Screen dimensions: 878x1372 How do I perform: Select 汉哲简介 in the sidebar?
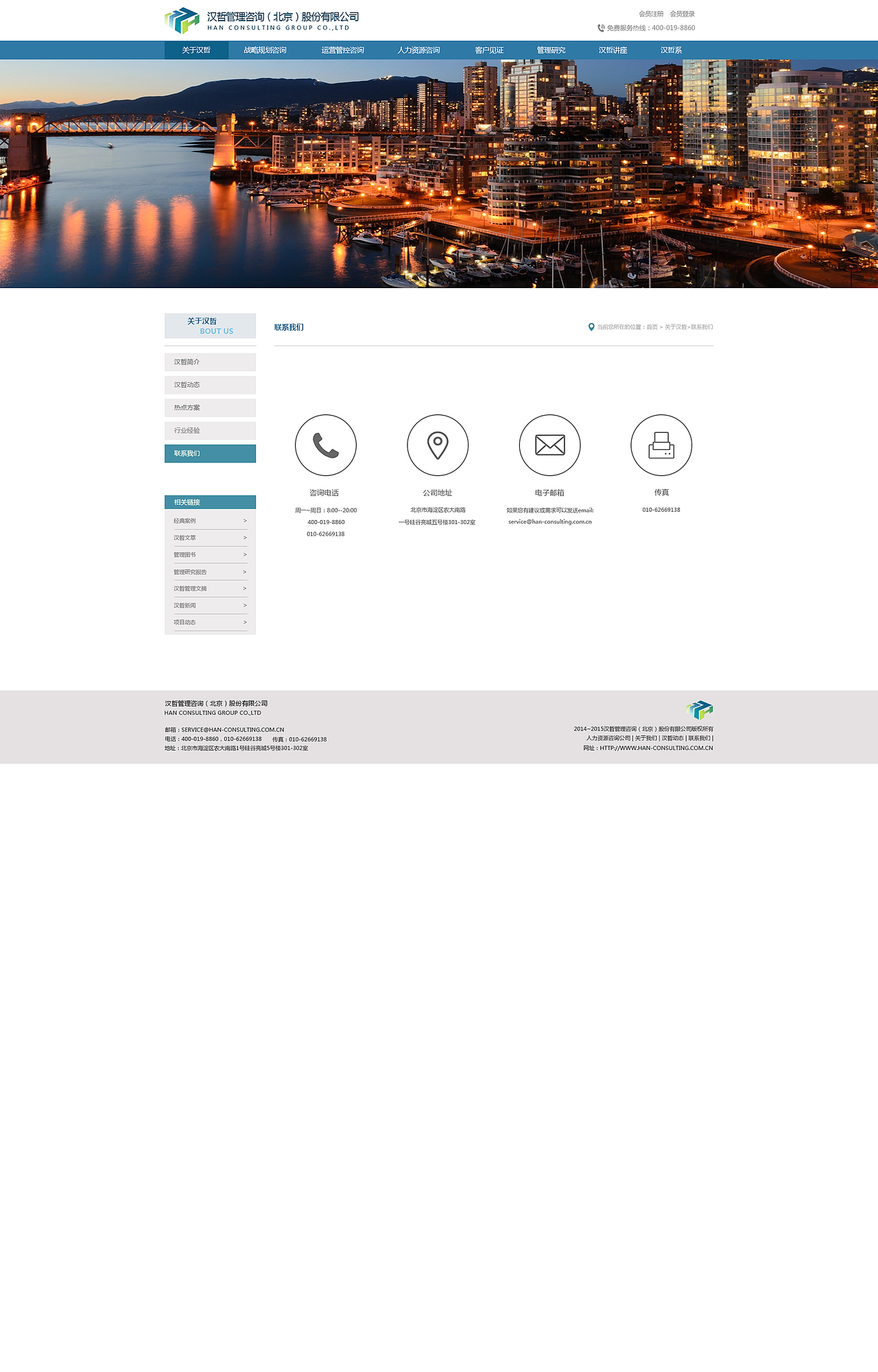pos(210,362)
